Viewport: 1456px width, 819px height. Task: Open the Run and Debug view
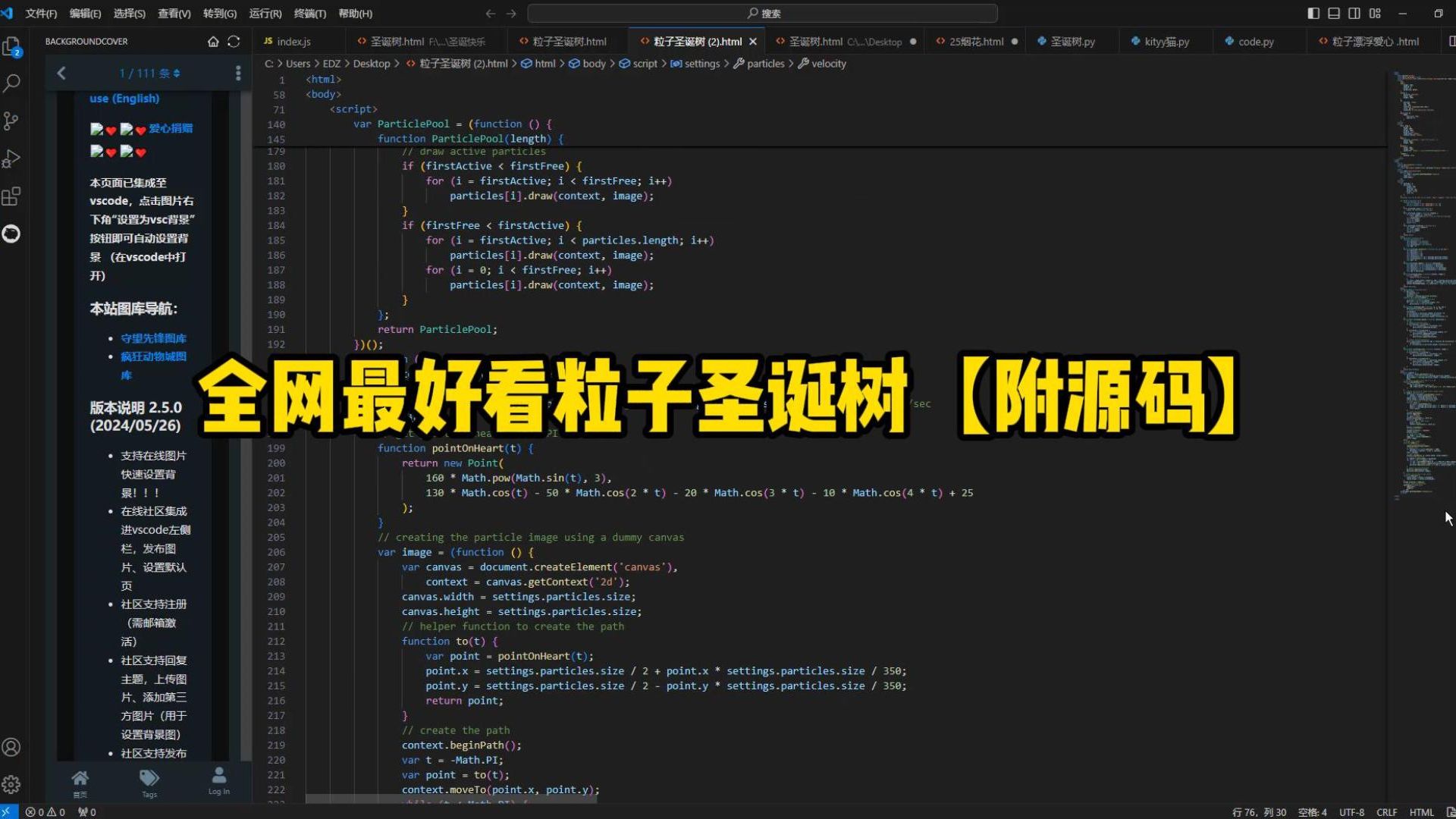click(11, 158)
